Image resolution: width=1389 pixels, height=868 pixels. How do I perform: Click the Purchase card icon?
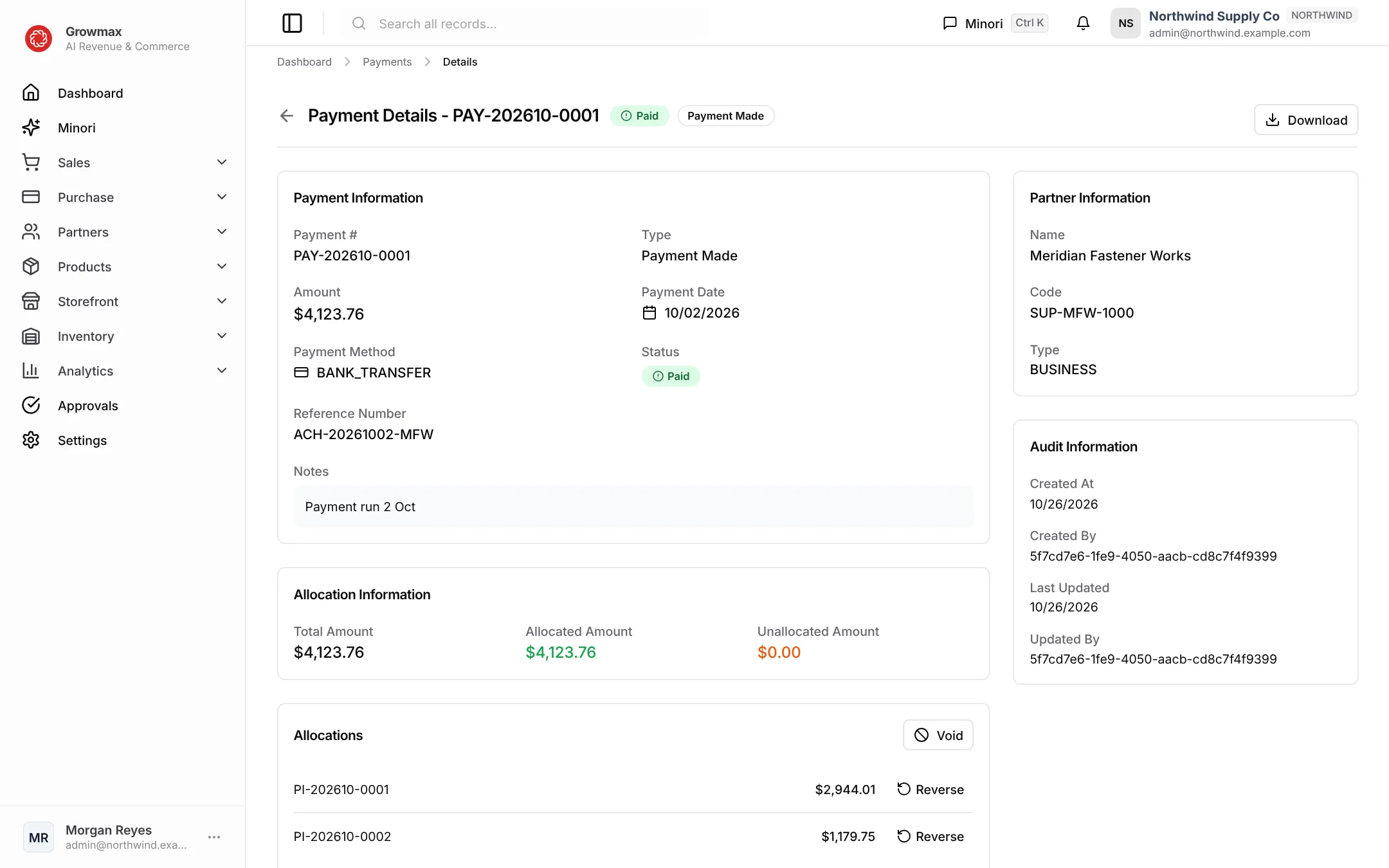31,197
